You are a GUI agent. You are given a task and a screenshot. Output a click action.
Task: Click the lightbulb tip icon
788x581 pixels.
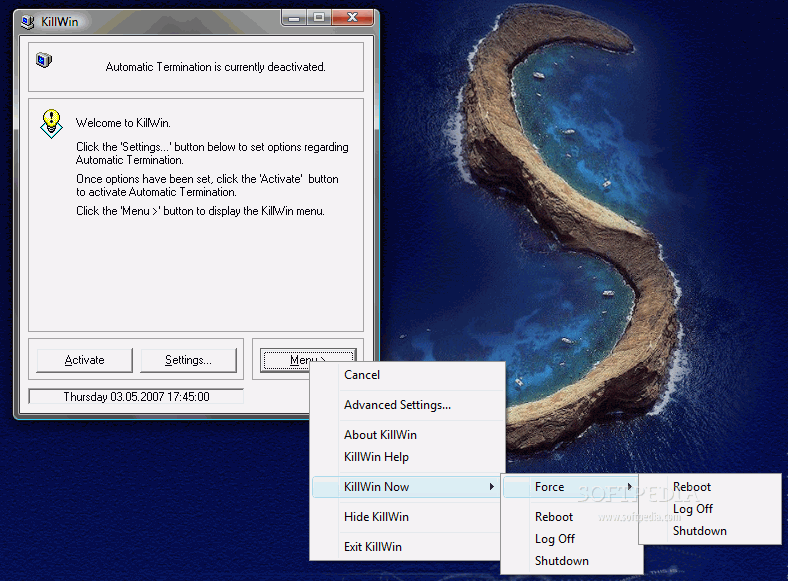click(51, 124)
